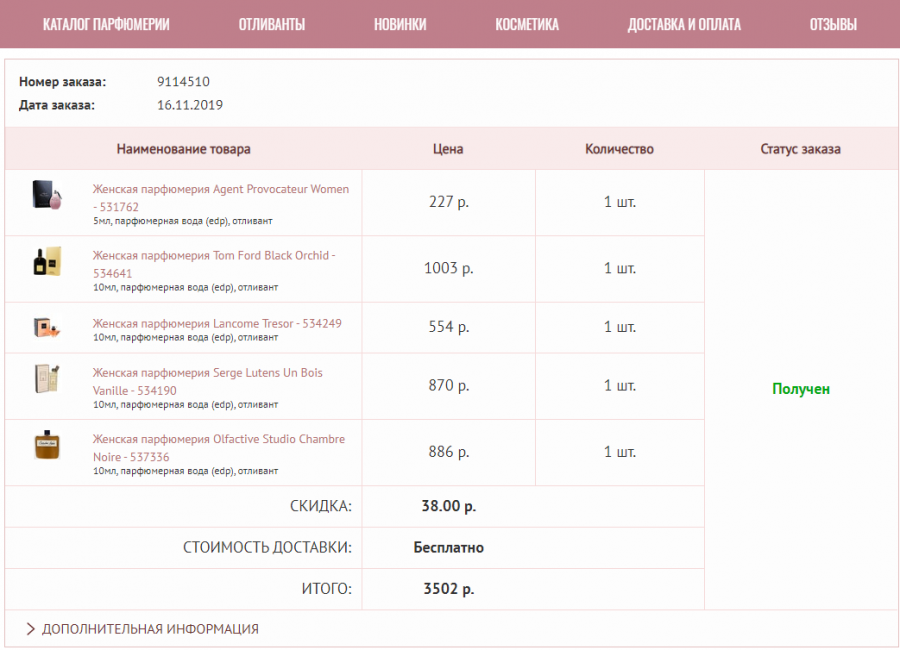Click the discount value 38.00 р.
This screenshot has width=900, height=650.
[448, 506]
